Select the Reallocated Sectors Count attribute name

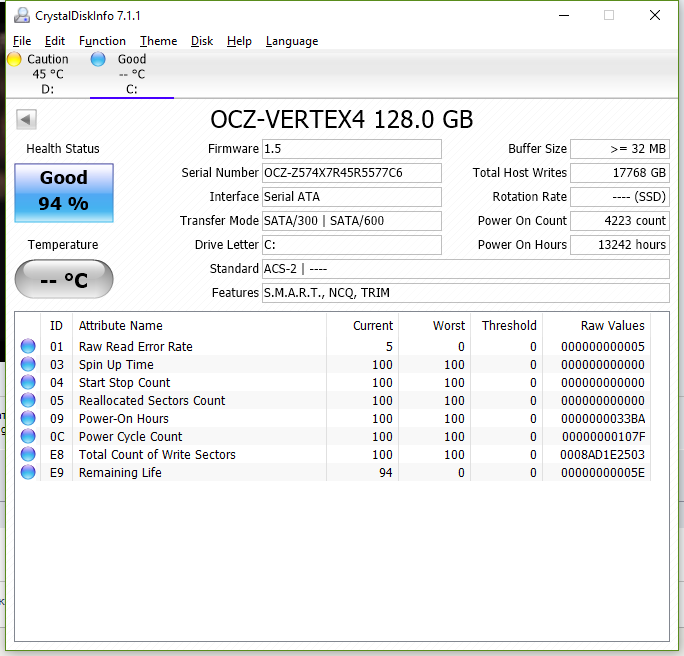(x=152, y=400)
